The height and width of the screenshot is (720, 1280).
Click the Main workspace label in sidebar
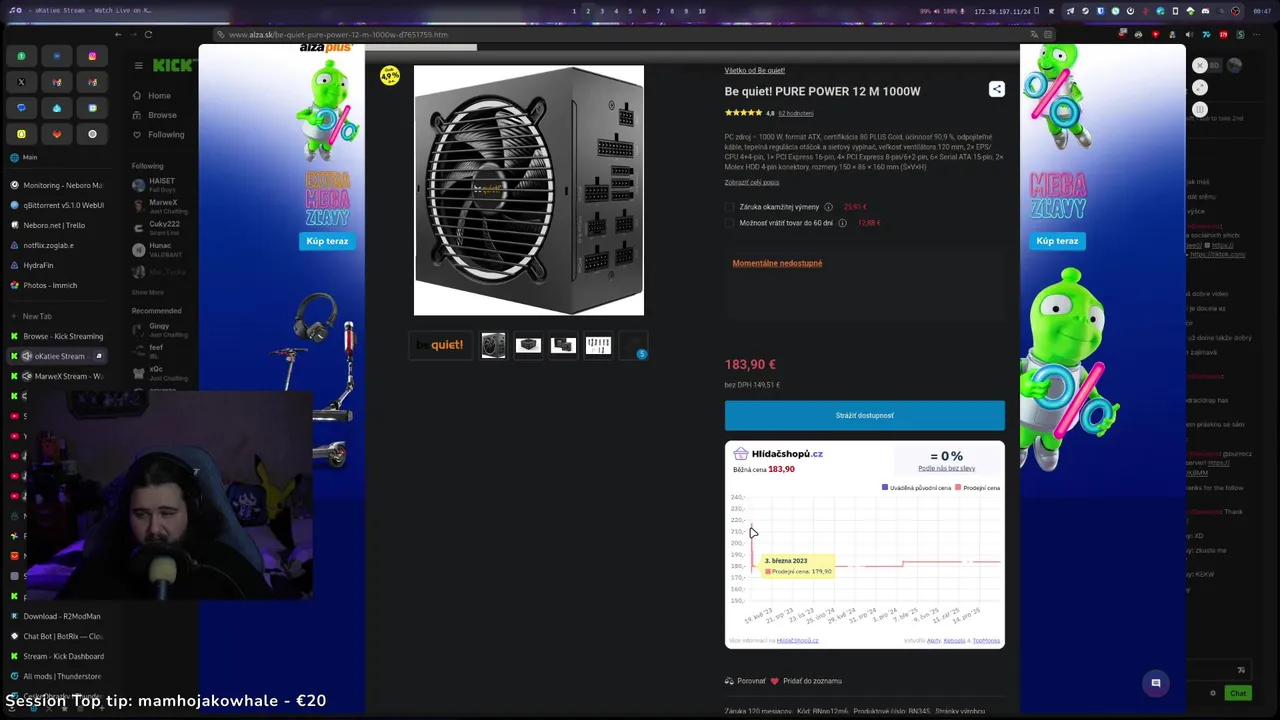click(x=30, y=157)
